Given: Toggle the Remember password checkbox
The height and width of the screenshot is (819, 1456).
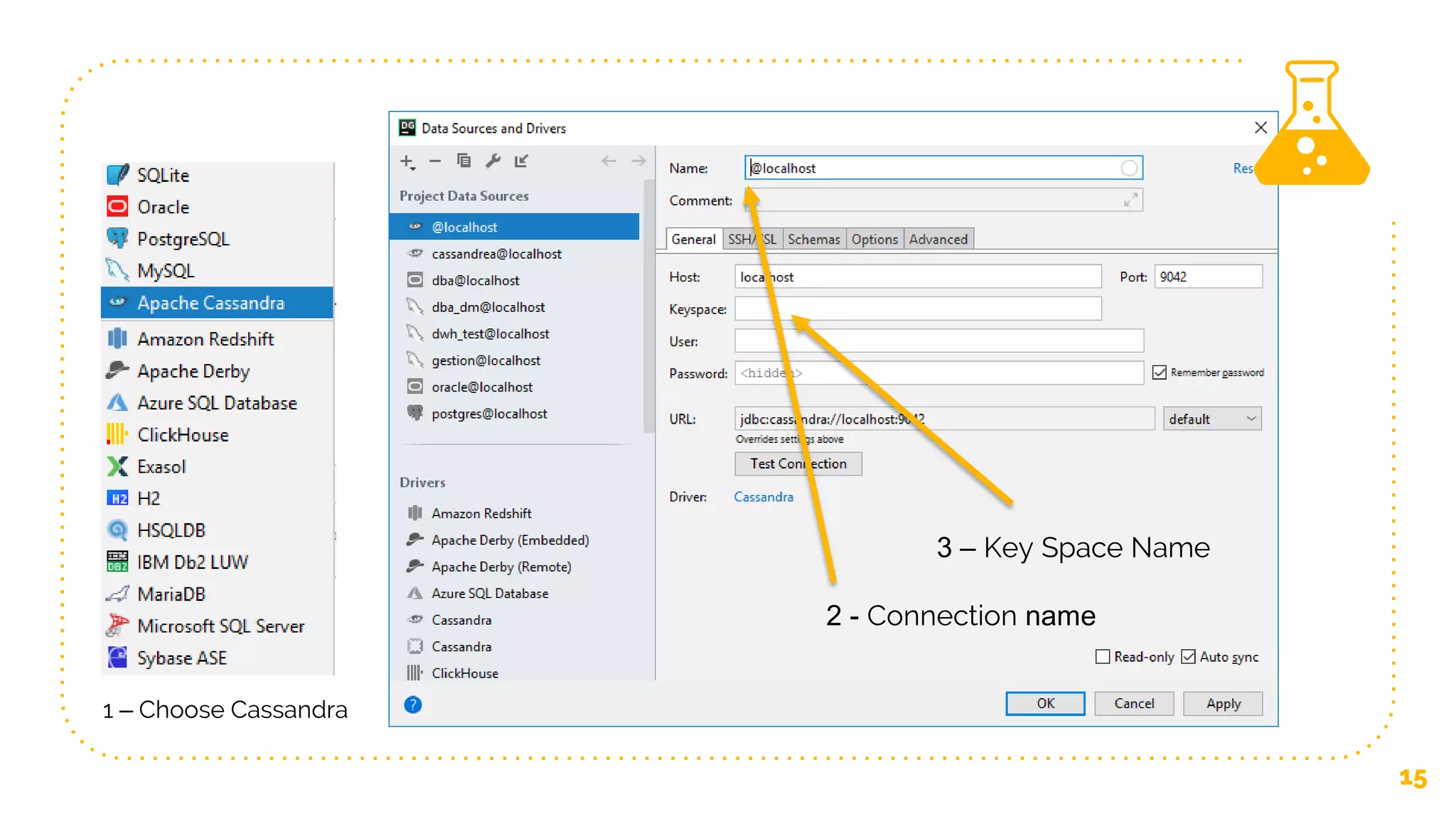Looking at the screenshot, I should (x=1160, y=373).
